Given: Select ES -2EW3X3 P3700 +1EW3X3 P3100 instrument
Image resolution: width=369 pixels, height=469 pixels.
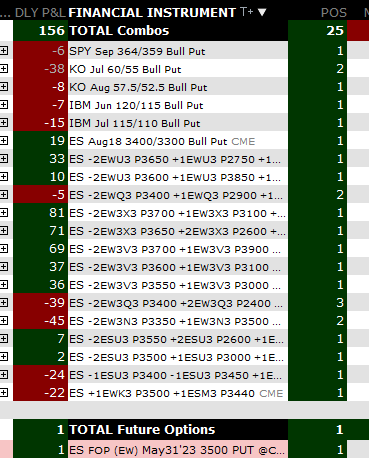Looking at the screenshot, I should [x=177, y=213].
